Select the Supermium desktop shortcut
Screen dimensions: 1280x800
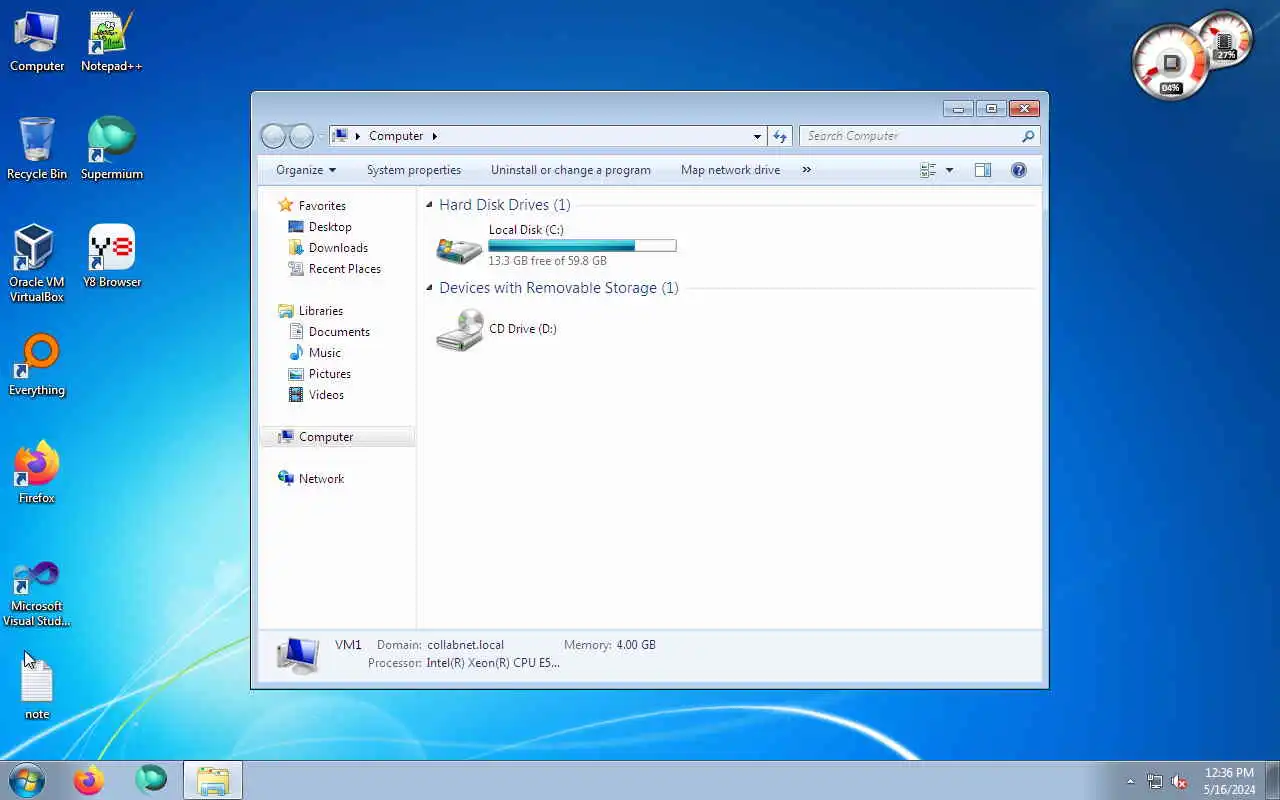coord(111,150)
